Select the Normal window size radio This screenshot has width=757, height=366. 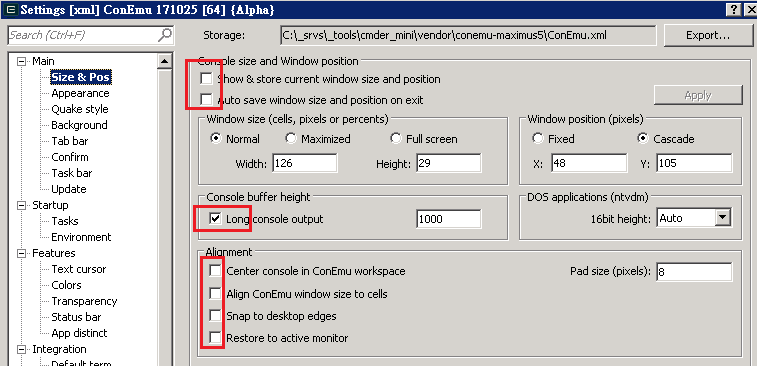[x=215, y=139]
